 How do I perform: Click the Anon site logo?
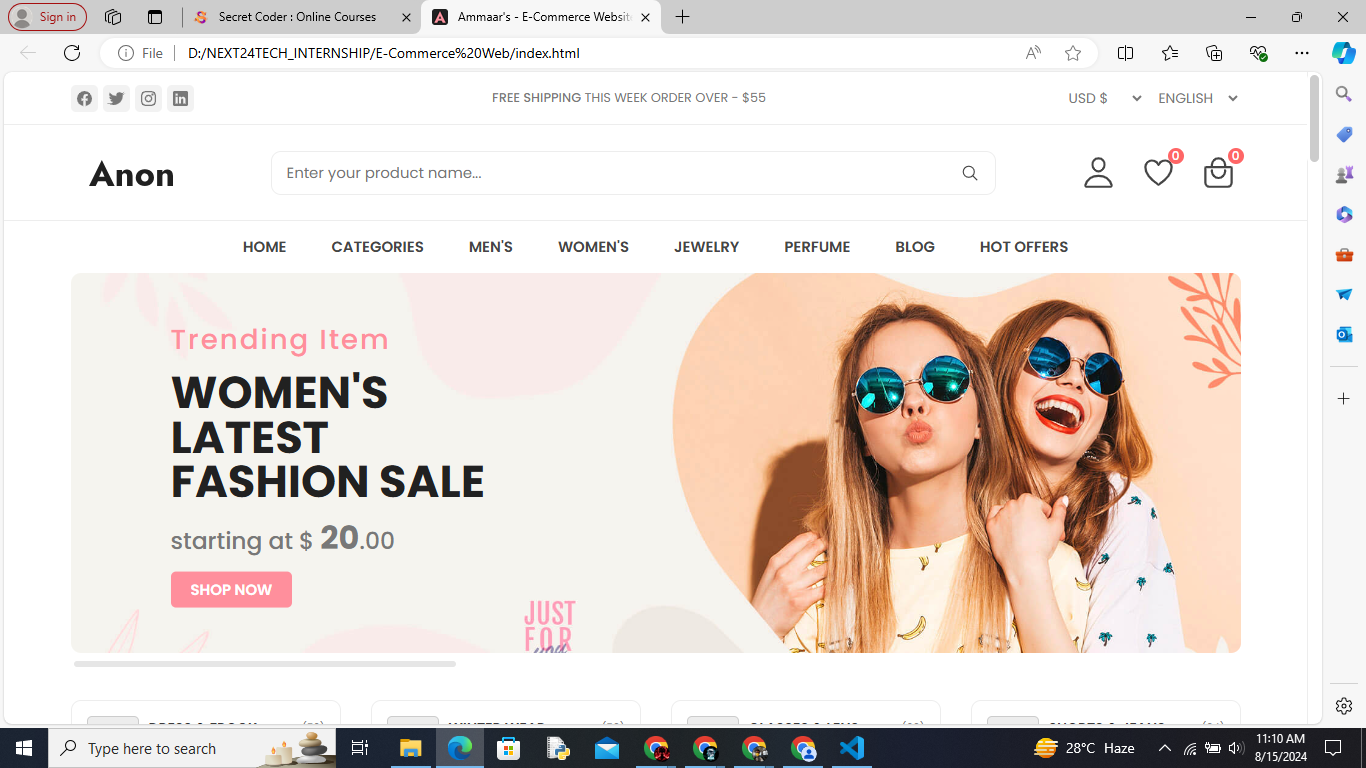[132, 174]
